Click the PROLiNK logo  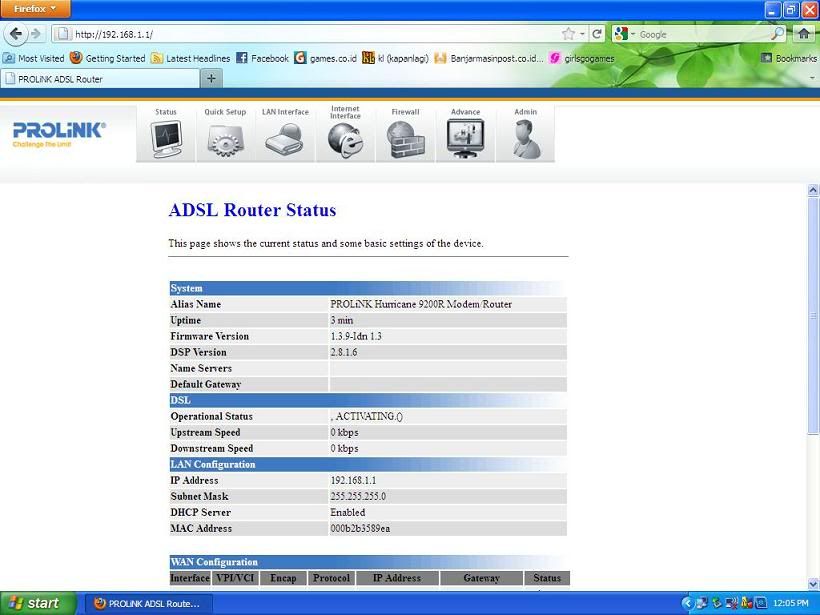59,134
